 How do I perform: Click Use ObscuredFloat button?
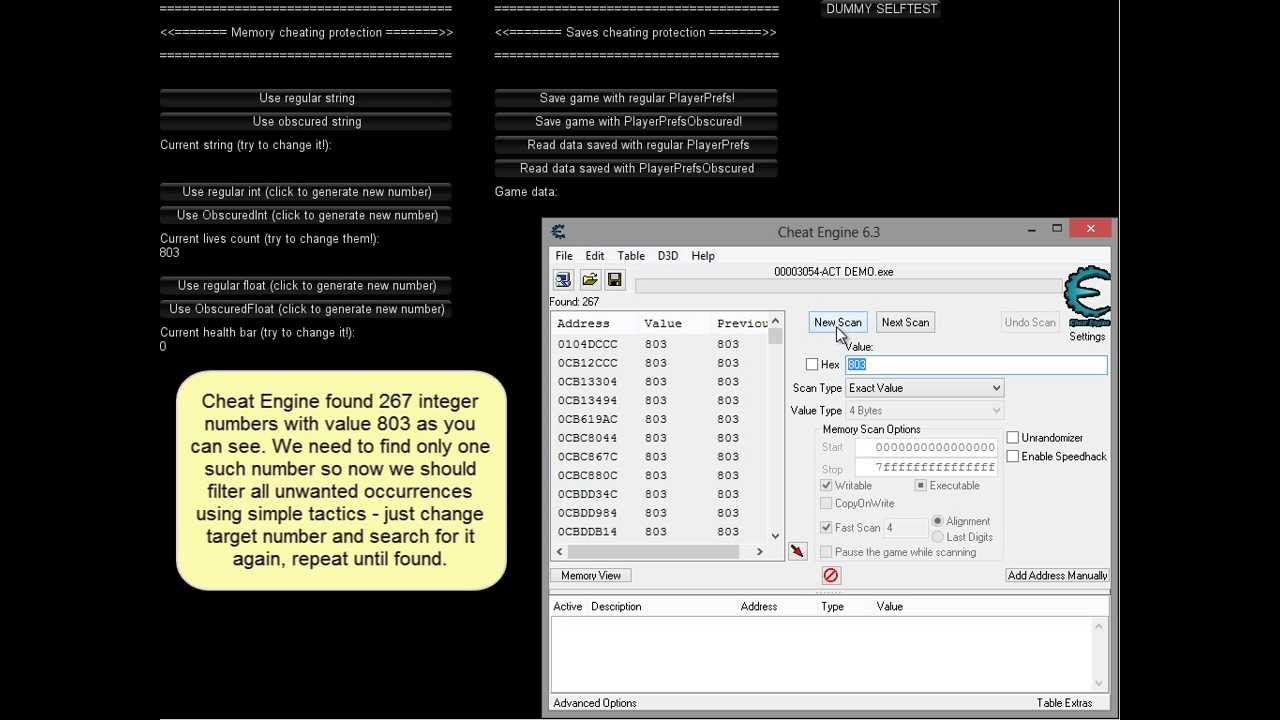[306, 309]
